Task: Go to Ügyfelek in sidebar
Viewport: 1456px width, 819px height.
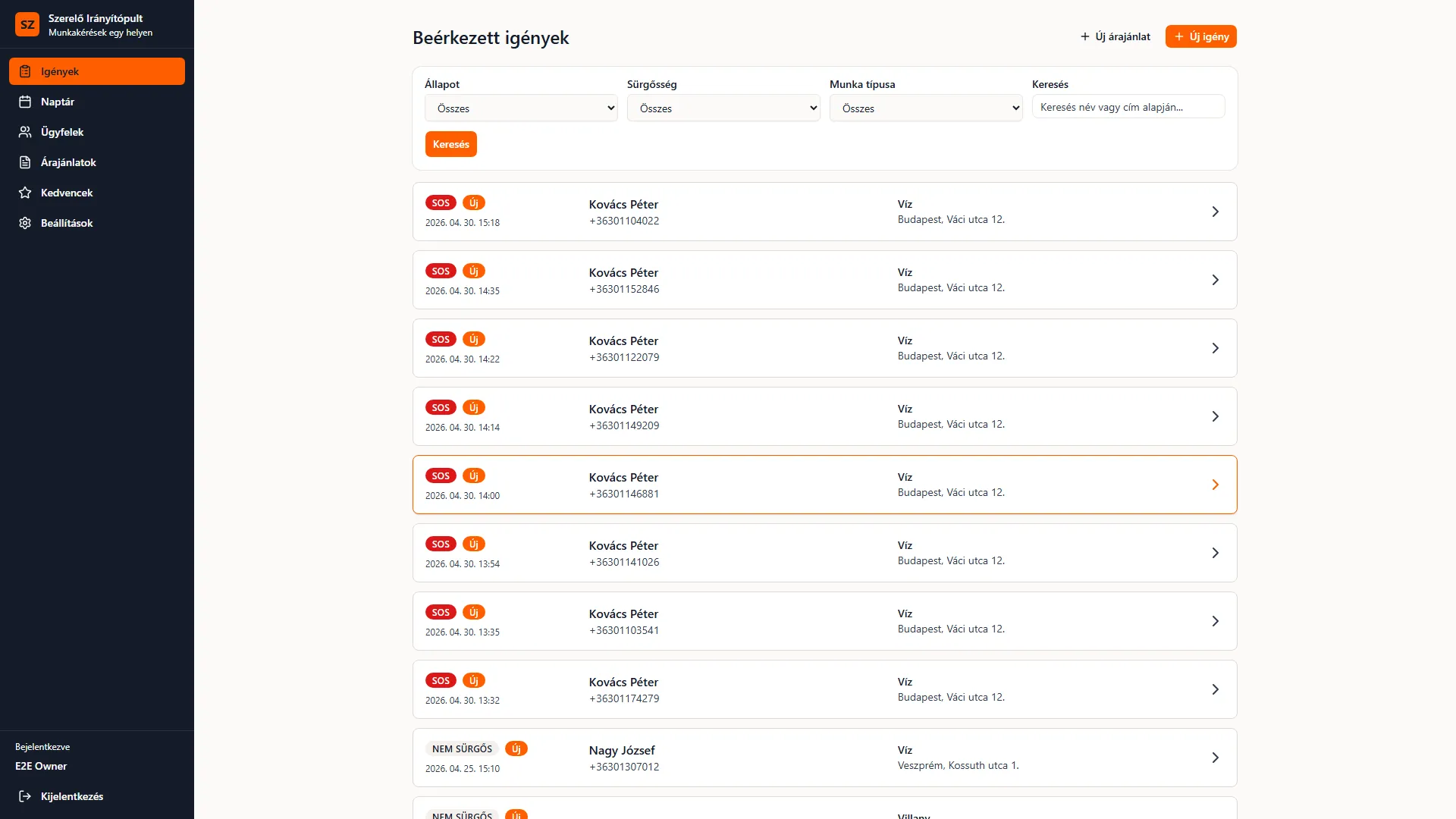Action: coord(97,132)
